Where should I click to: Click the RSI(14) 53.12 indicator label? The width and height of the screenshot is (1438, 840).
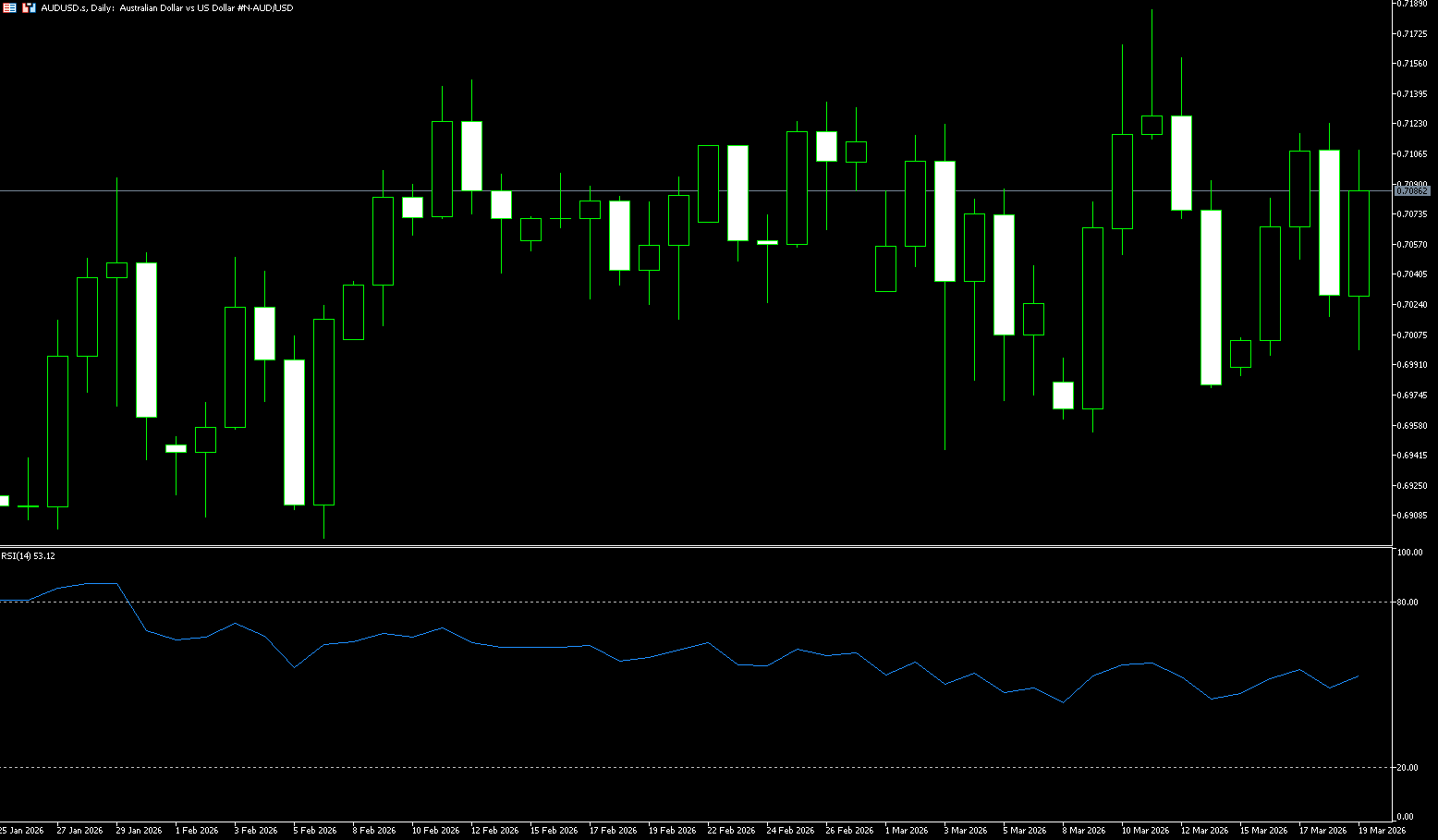pos(28,555)
